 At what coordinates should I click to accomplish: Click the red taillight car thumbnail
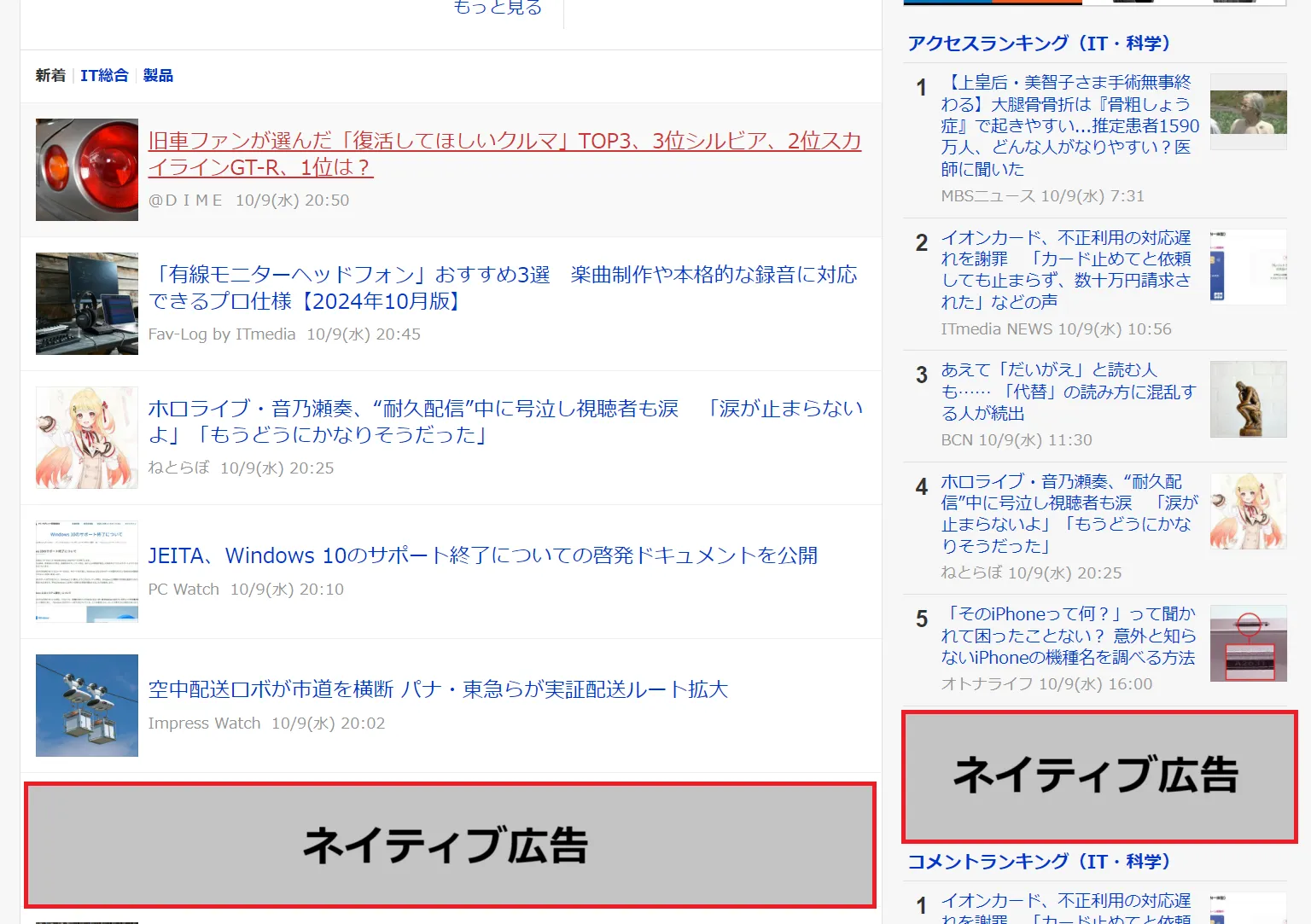87,170
